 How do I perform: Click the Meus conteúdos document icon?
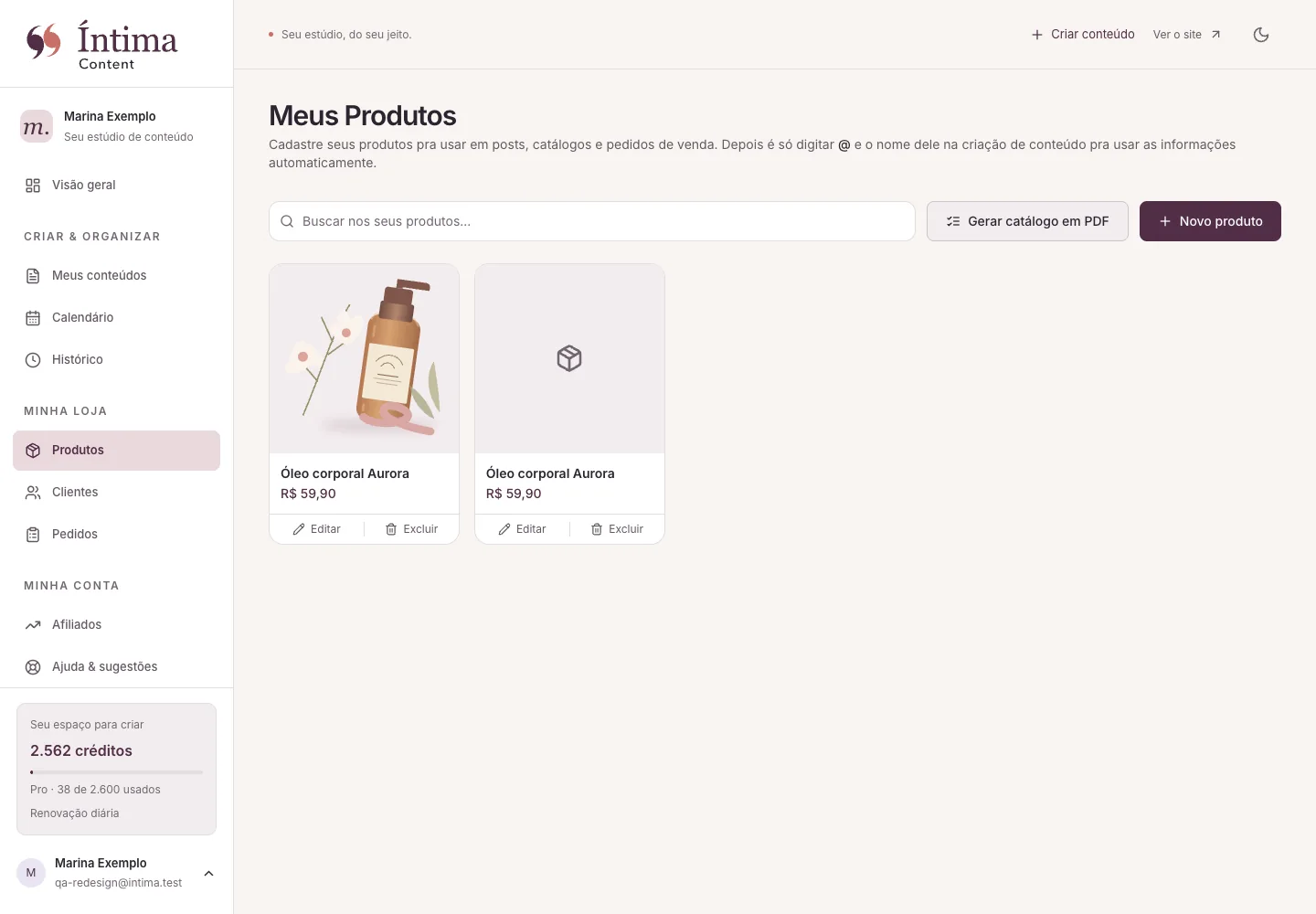coord(33,276)
